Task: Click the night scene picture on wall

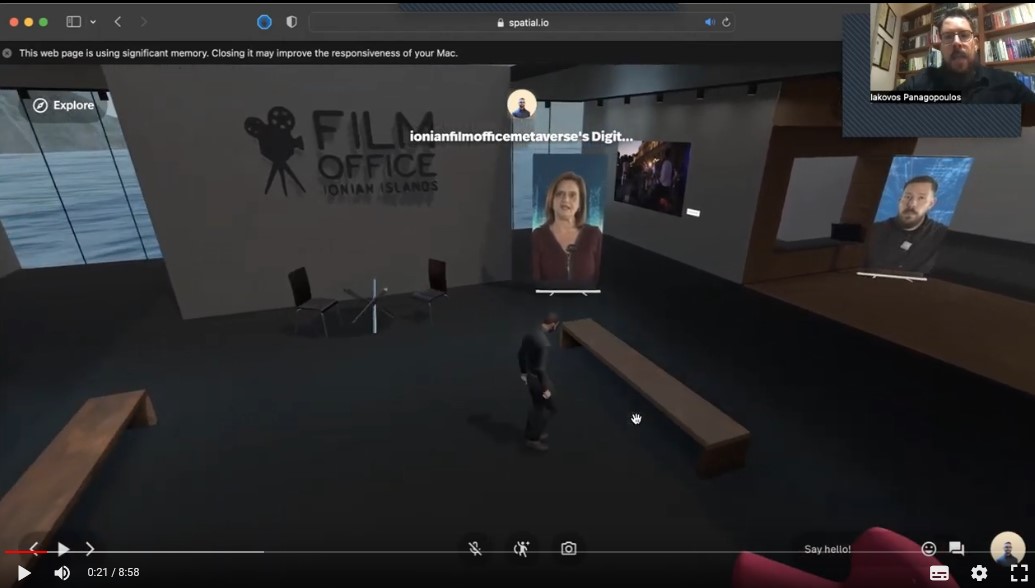Action: tap(652, 177)
